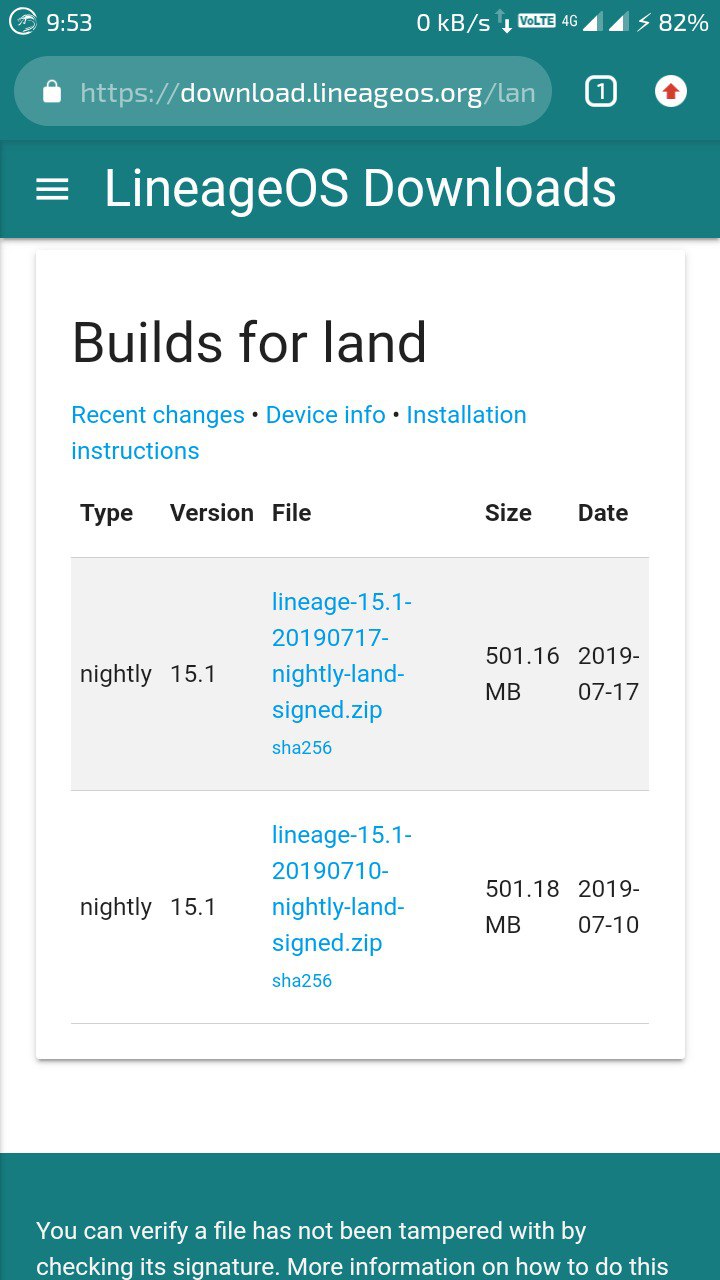Open the Device info link

(326, 415)
